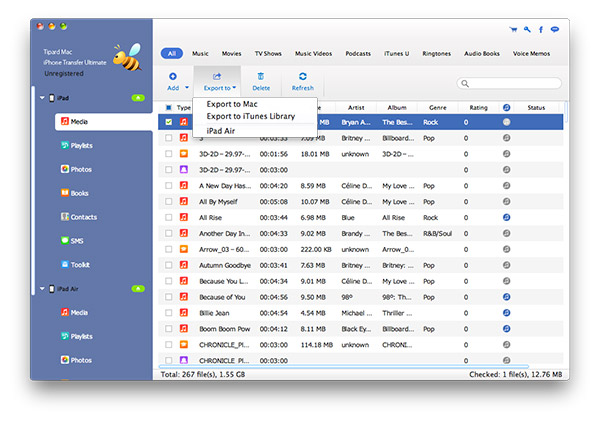Check the All Rise row
This screenshot has height=422, width=600.
[x=168, y=217]
